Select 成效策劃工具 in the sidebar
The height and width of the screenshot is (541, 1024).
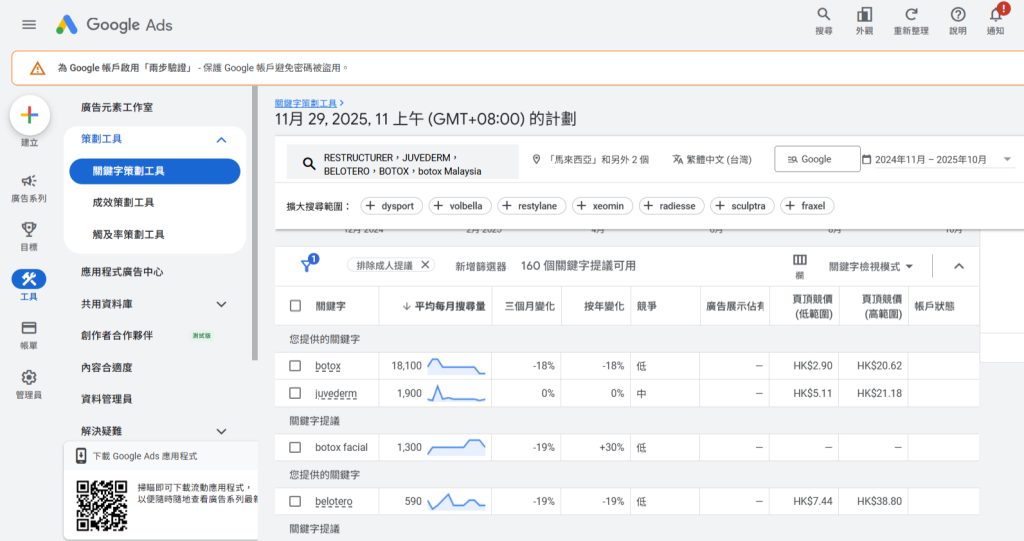click(123, 203)
